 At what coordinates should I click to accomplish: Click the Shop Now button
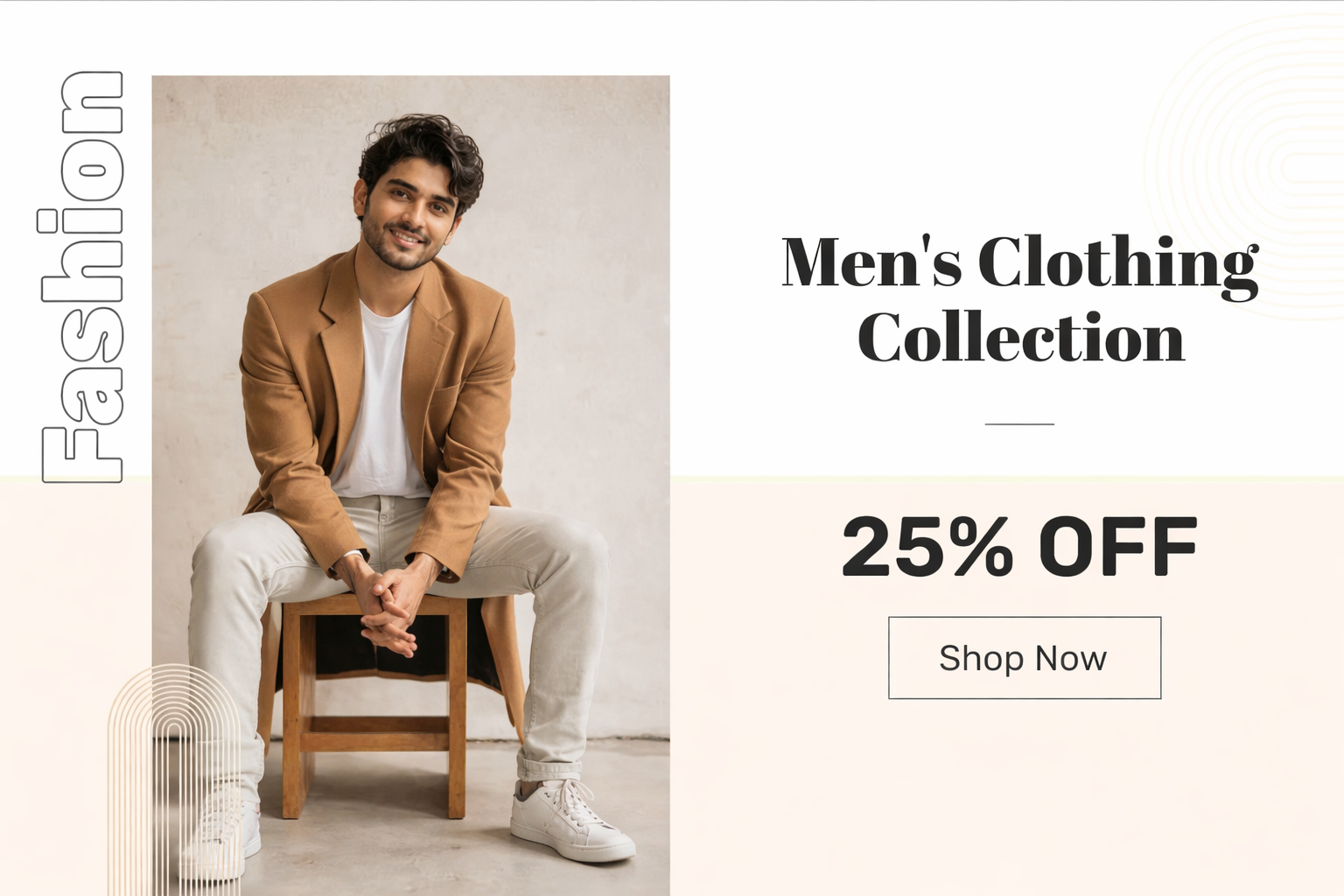pos(1025,658)
